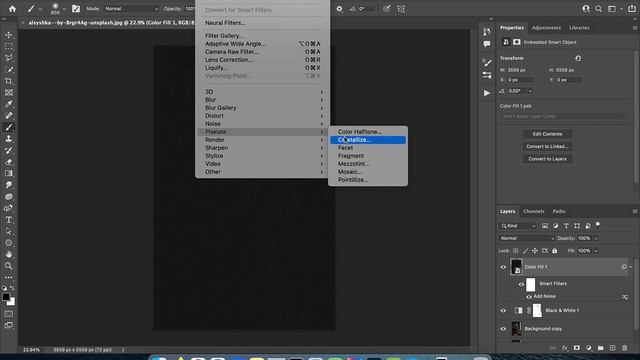
Task: Click the Convert to Layers button
Action: coord(547,159)
